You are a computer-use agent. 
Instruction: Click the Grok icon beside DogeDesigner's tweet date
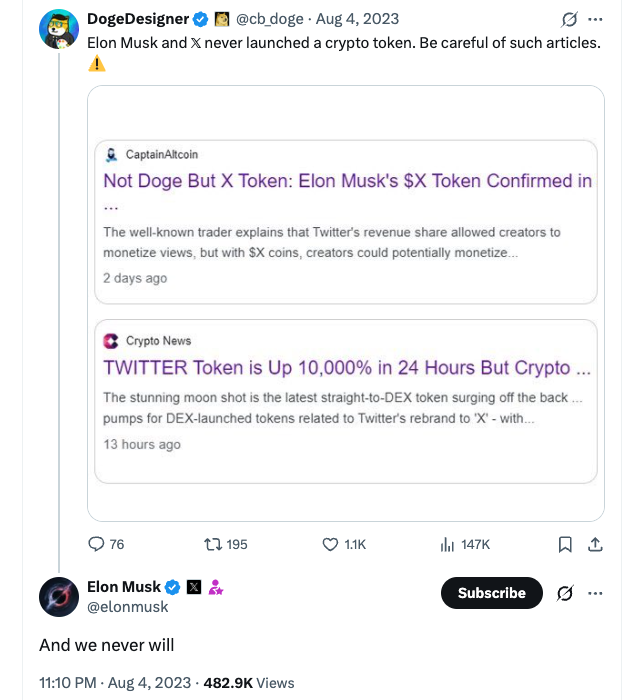click(x=569, y=19)
